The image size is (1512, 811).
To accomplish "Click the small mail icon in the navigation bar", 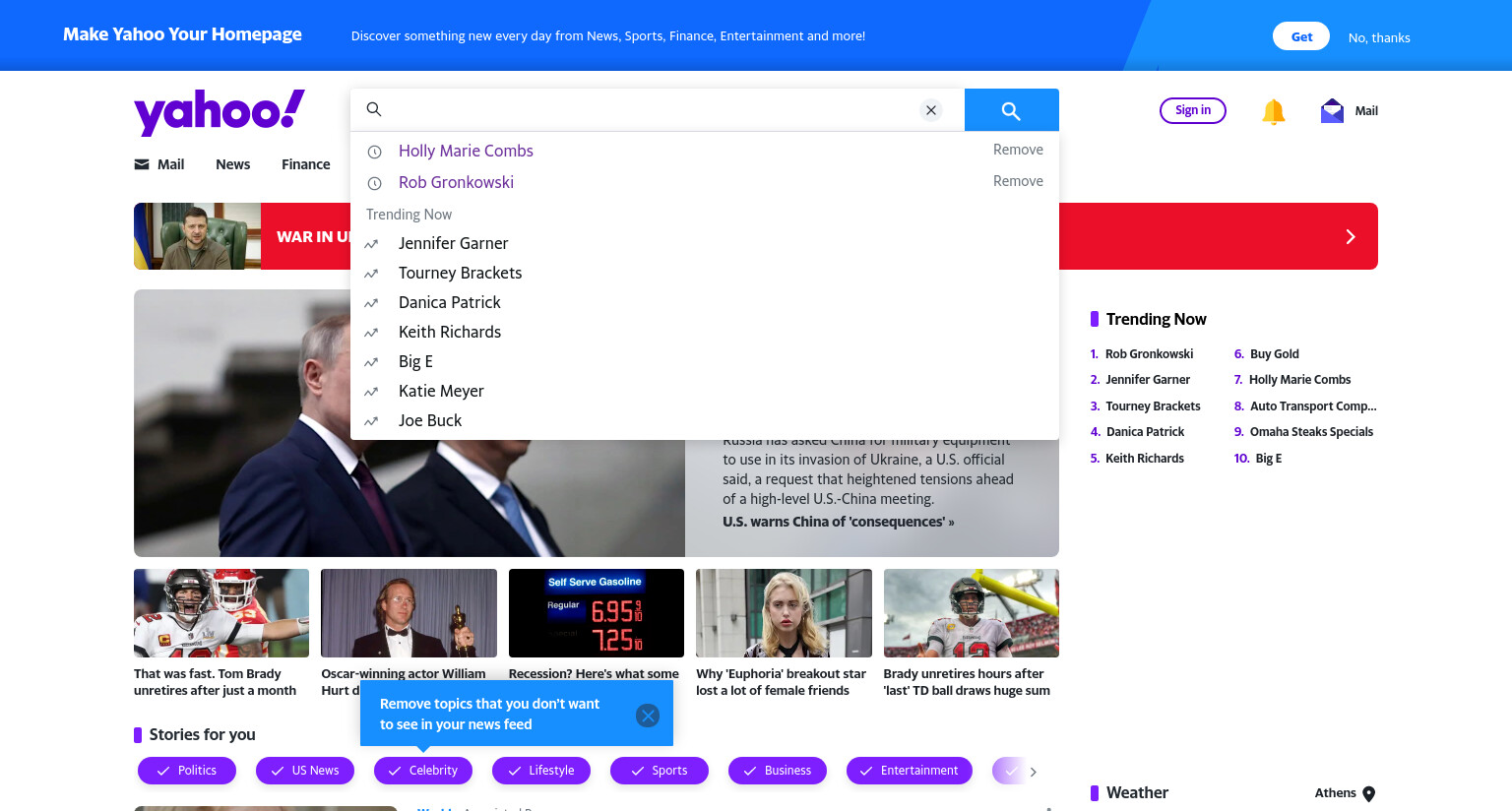I will tap(142, 164).
